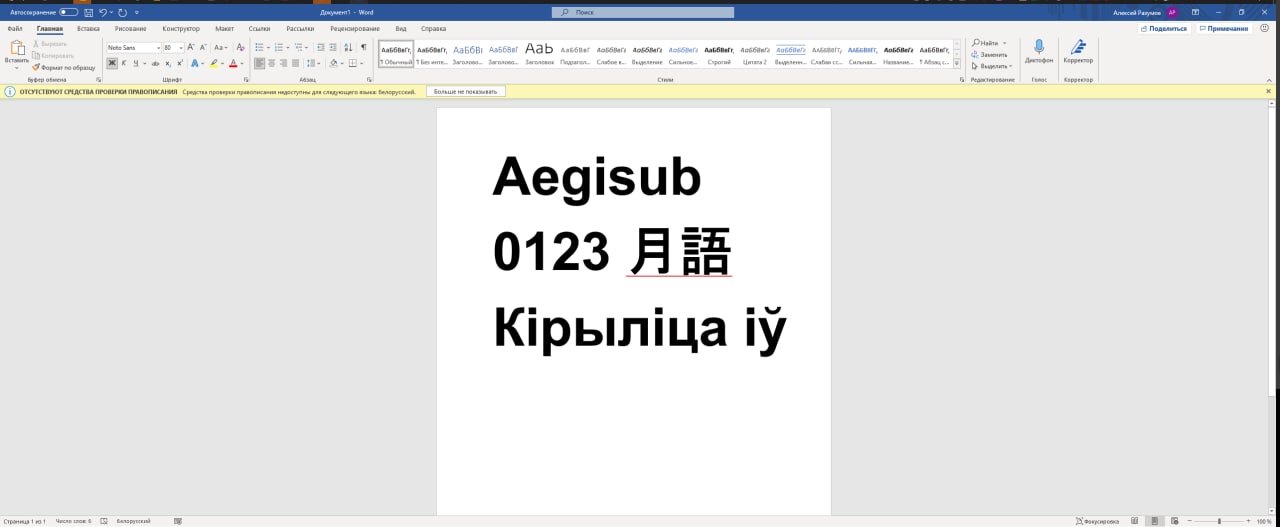Viewport: 1280px width, 527px height.
Task: Open the Выделить dropdown
Action: click(992, 66)
